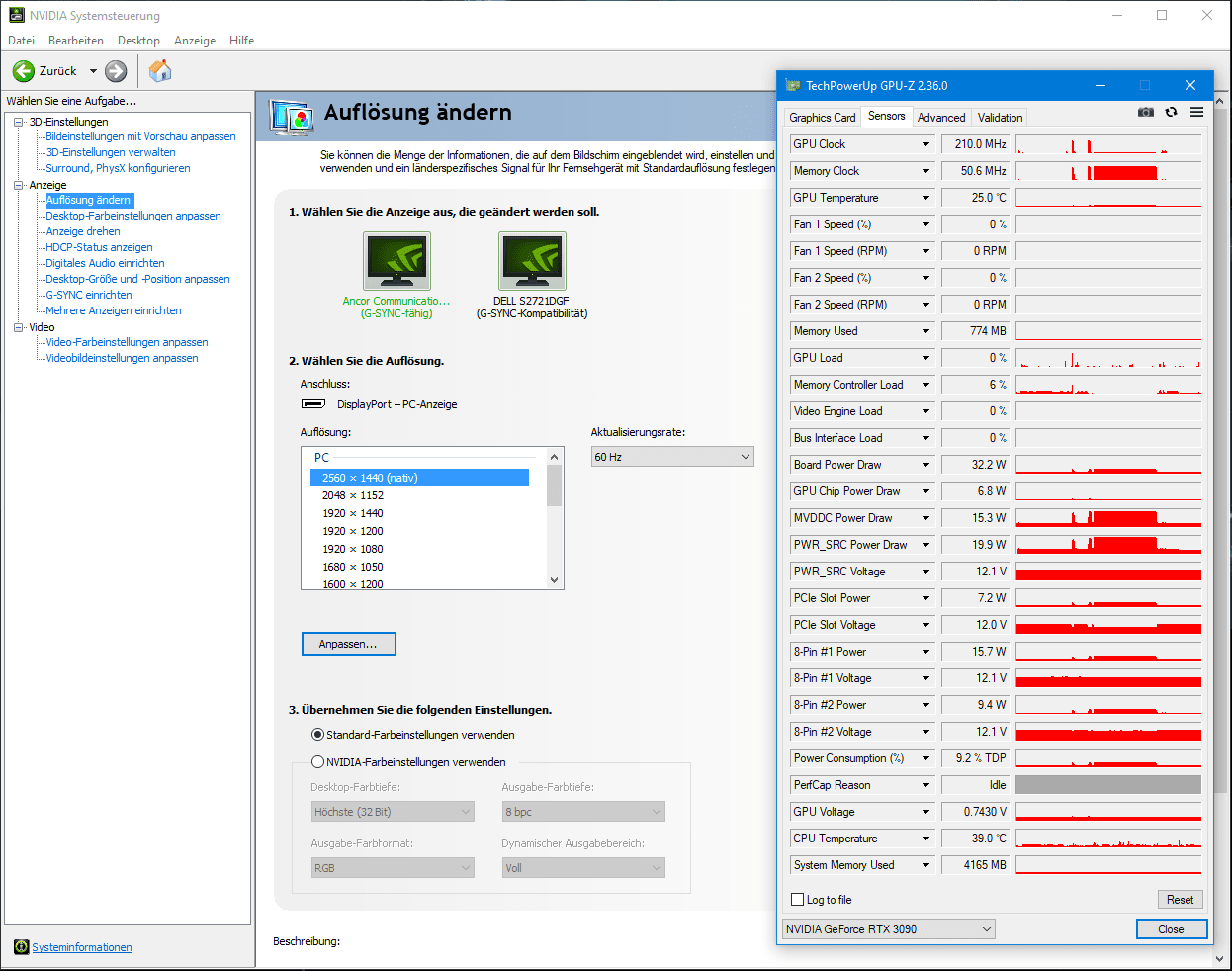Open the Zurück history dropdown arrow
The image size is (1232, 971).
click(x=93, y=71)
